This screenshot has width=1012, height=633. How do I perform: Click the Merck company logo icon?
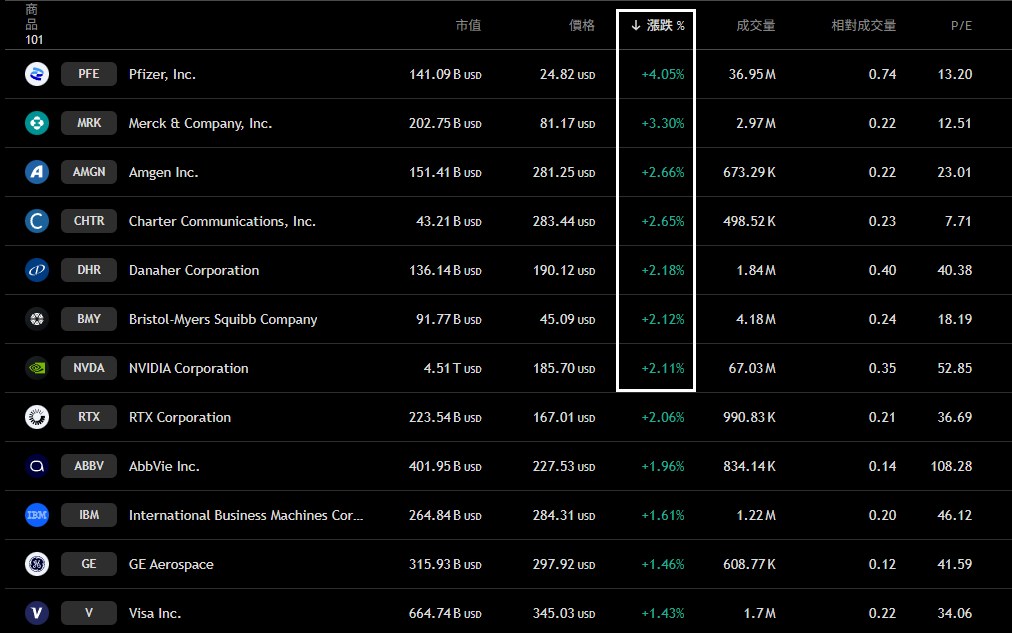click(x=37, y=123)
